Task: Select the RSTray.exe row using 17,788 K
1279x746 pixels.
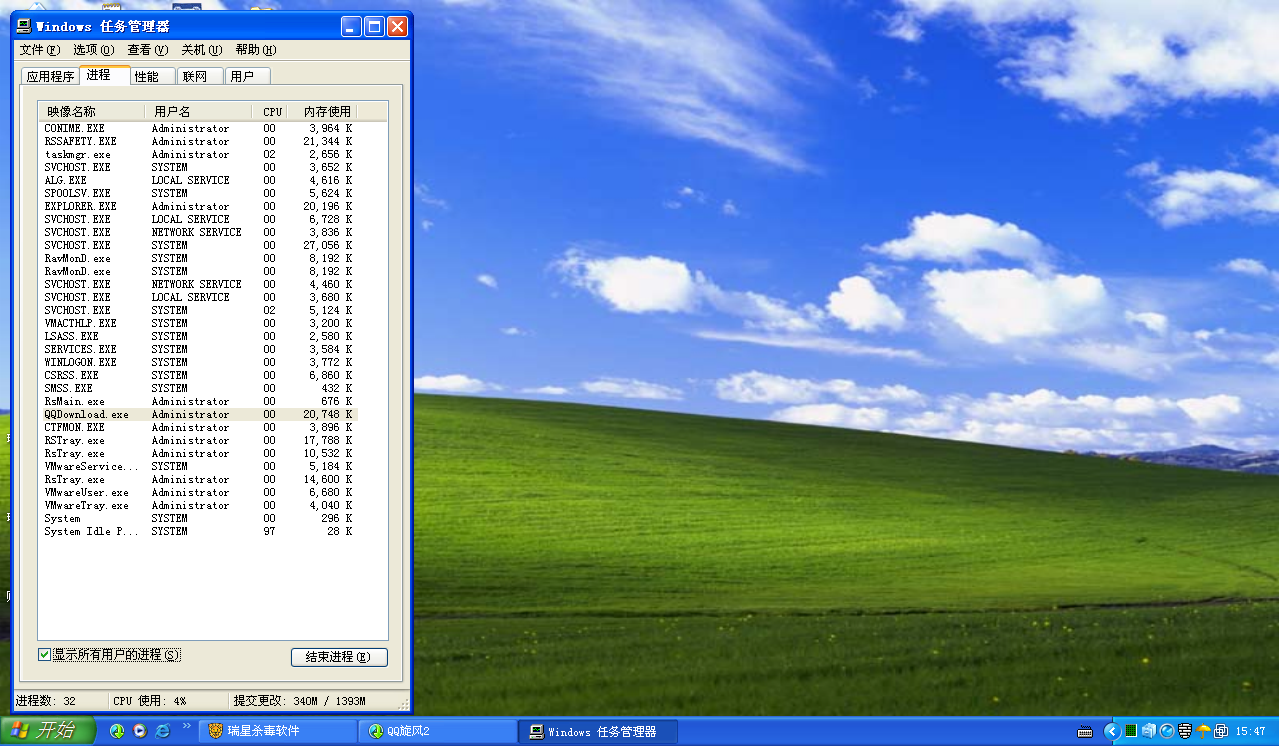Action: 198,440
